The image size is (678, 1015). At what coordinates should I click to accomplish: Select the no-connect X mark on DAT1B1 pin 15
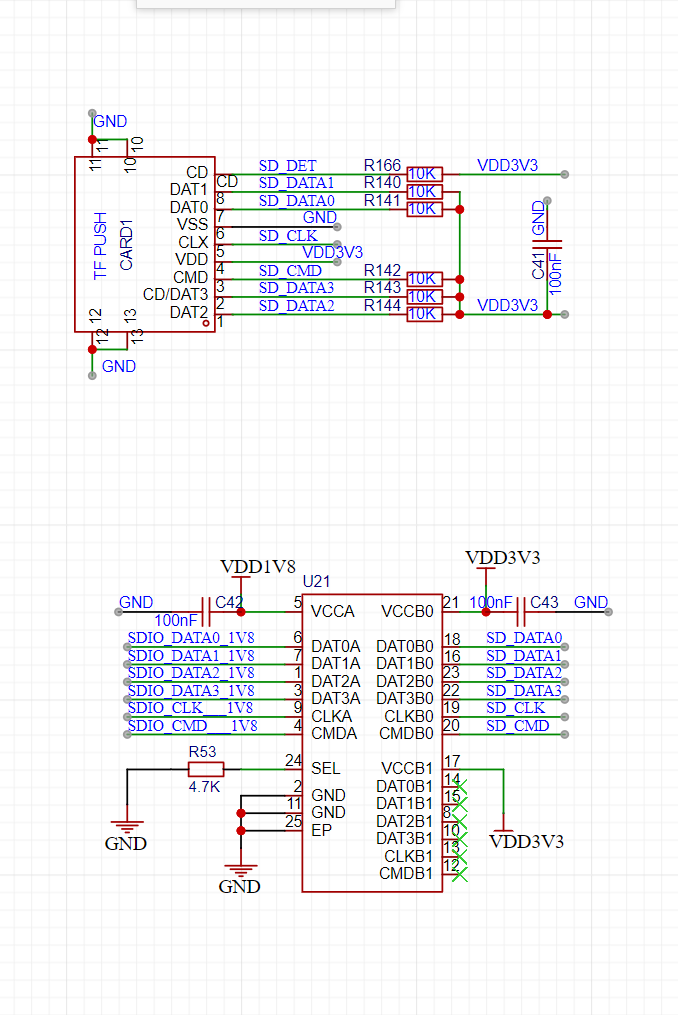(459, 805)
